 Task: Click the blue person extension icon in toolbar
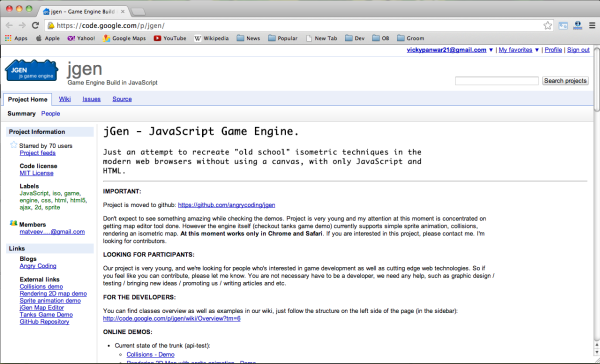click(x=578, y=26)
